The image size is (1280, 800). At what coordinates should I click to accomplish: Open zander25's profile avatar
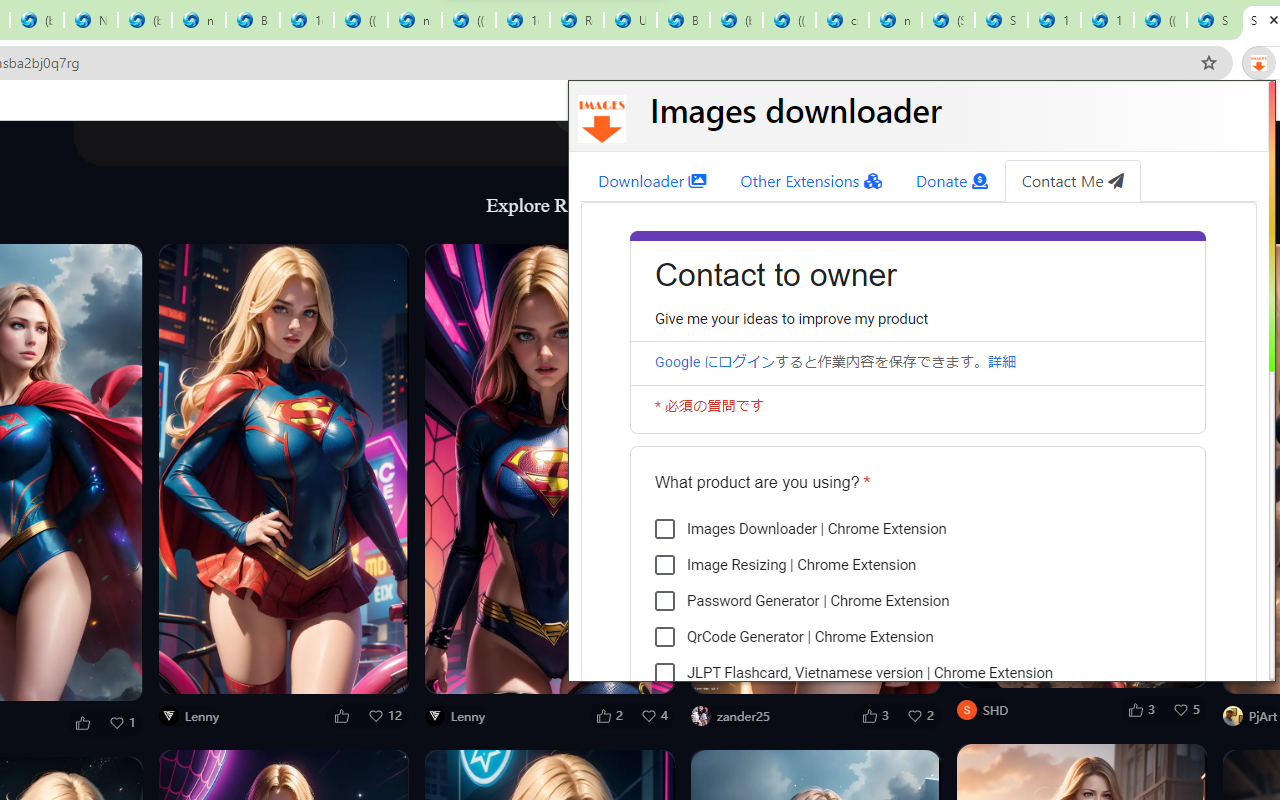[700, 716]
